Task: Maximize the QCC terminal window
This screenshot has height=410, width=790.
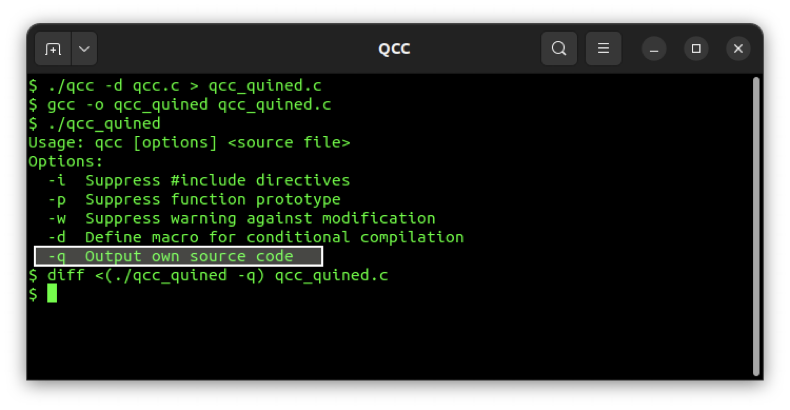Action: pyautogui.click(x=696, y=48)
